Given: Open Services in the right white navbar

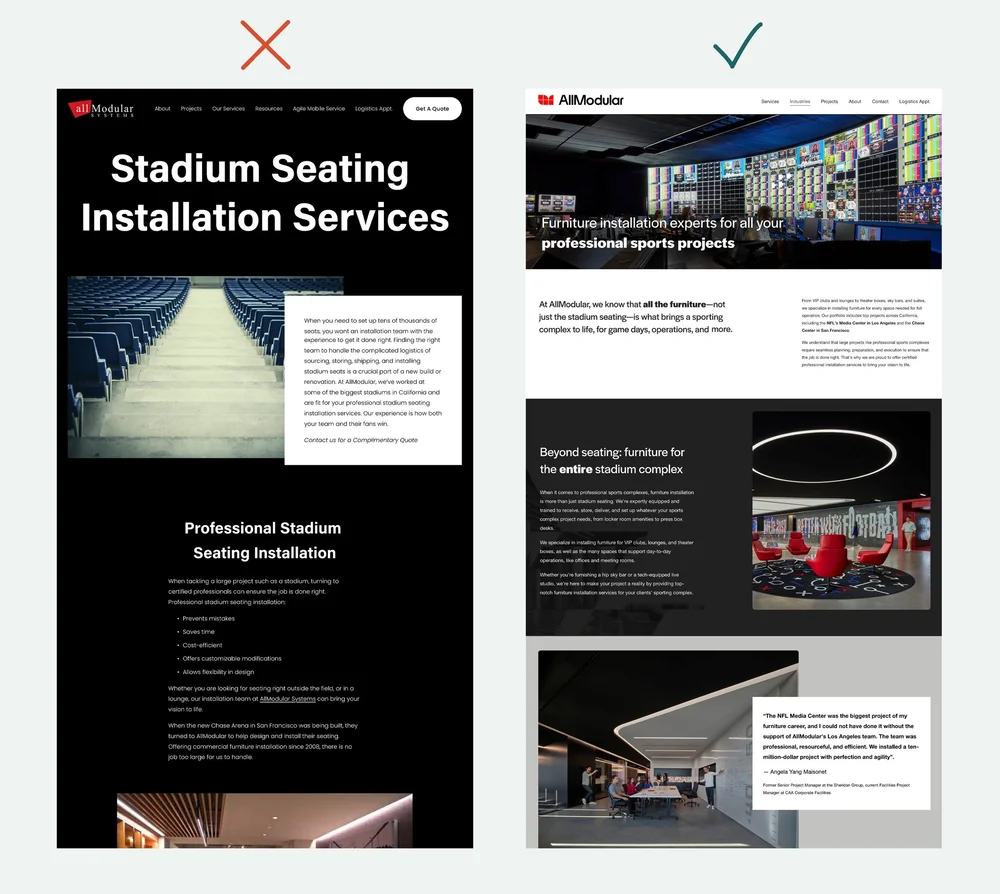Looking at the screenshot, I should coord(770,101).
